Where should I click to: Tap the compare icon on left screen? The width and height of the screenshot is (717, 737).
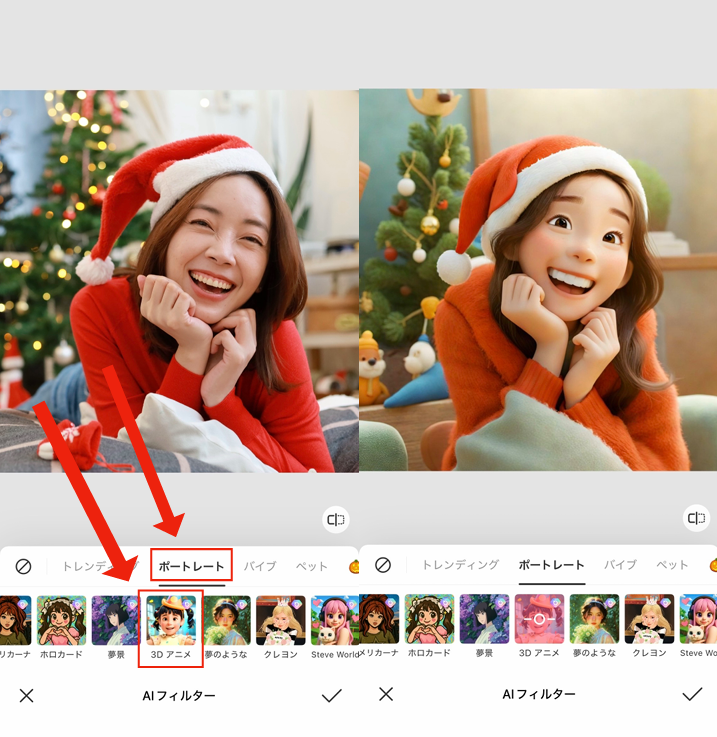[336, 519]
